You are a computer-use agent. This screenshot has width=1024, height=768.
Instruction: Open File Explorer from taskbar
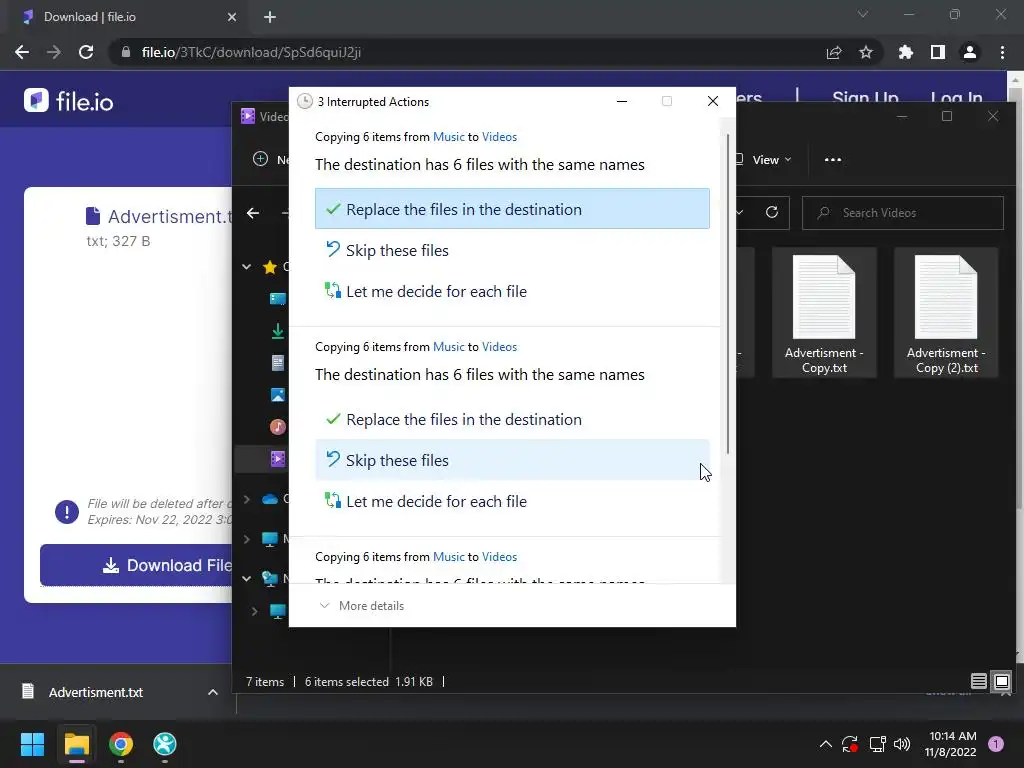76,744
